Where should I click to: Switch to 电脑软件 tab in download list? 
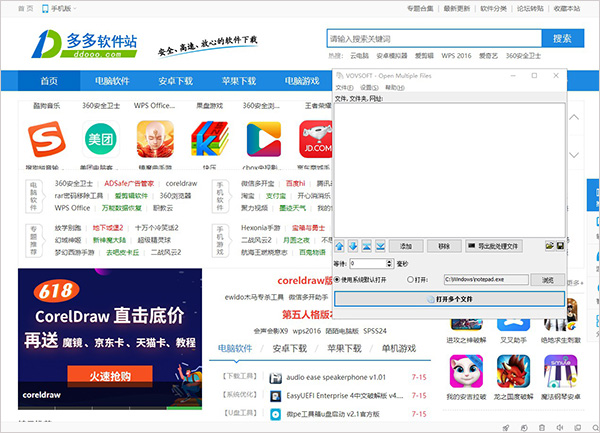235,348
